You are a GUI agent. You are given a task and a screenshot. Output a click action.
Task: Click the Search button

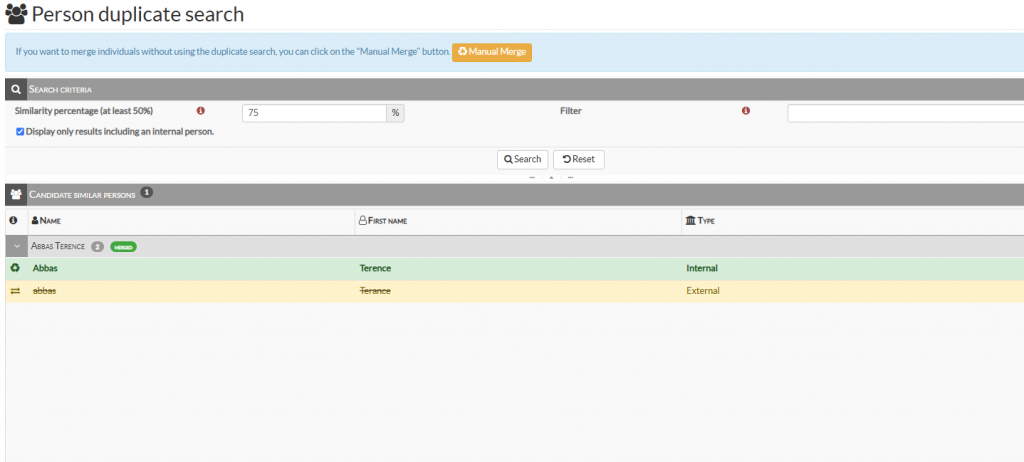pyautogui.click(x=522, y=159)
